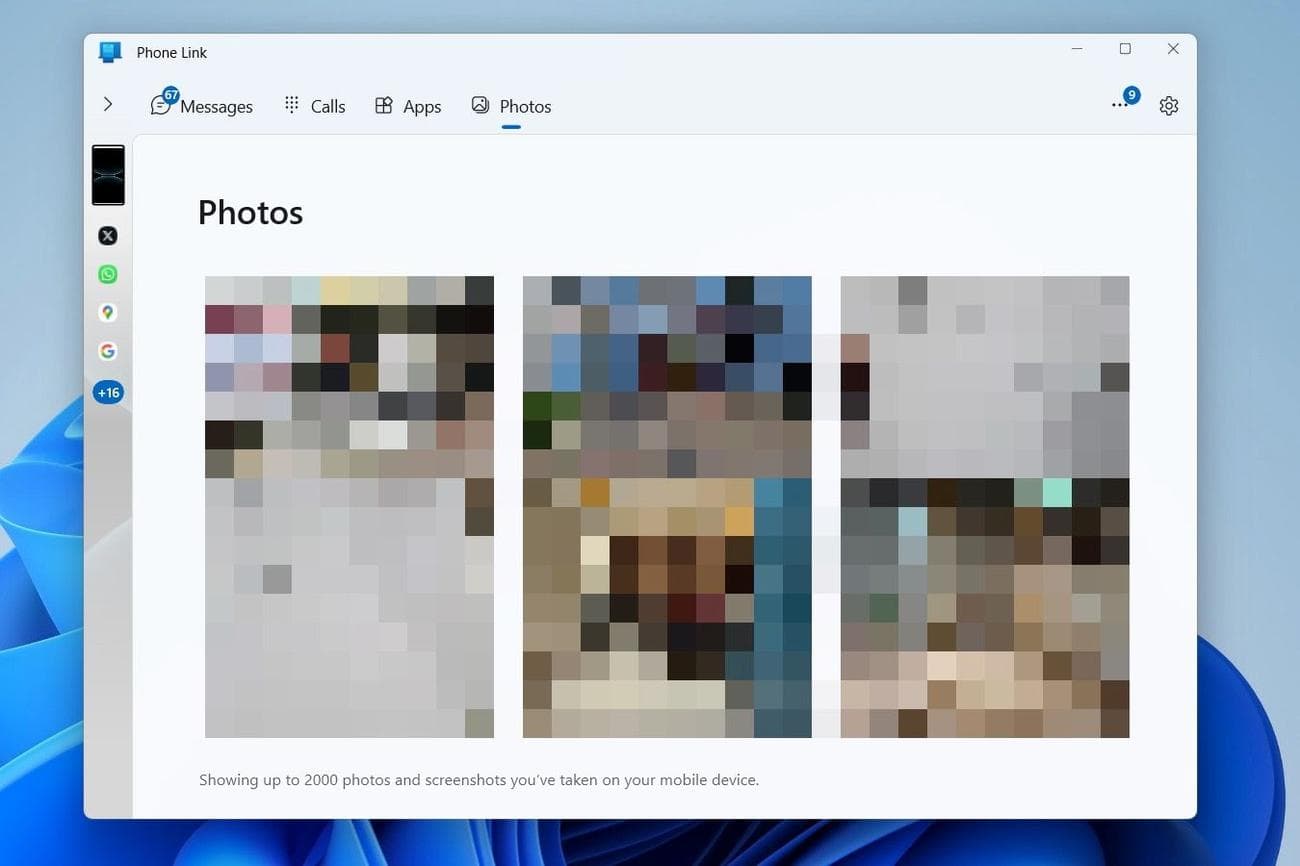Expand the left sidebar with the chevron
The image size is (1300, 866).
point(108,104)
